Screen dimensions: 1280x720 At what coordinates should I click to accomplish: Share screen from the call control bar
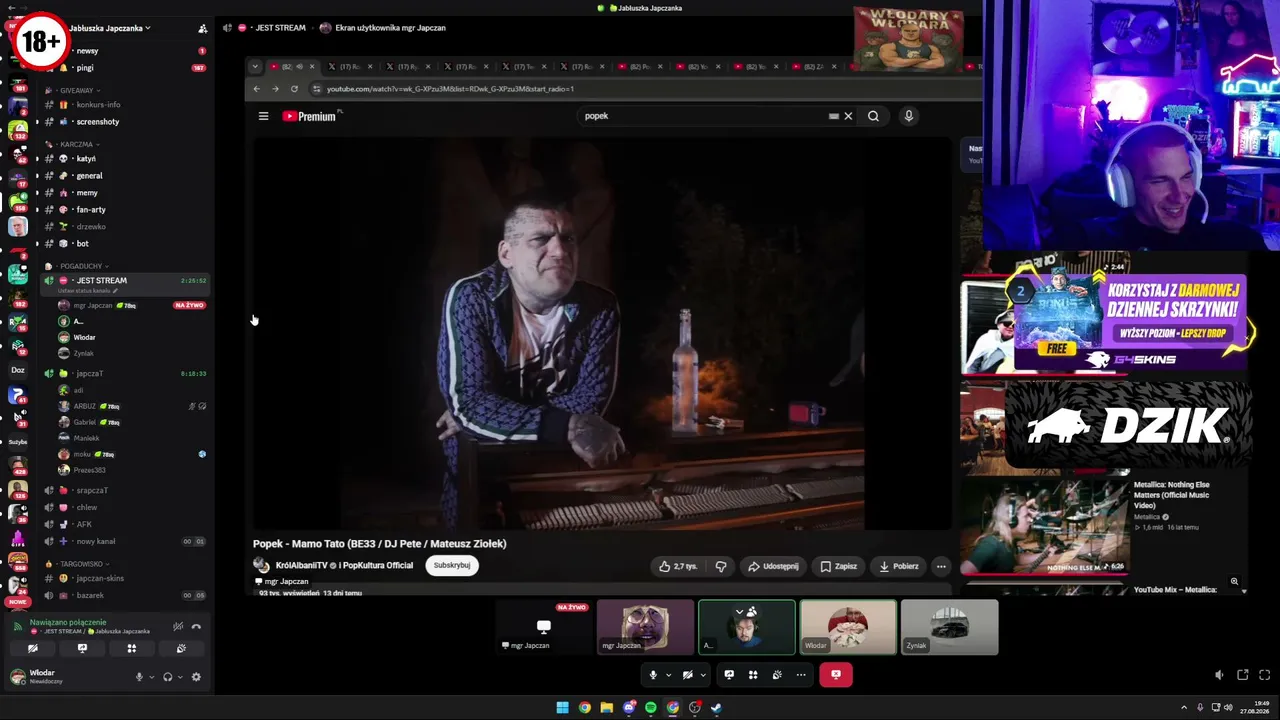(x=729, y=675)
